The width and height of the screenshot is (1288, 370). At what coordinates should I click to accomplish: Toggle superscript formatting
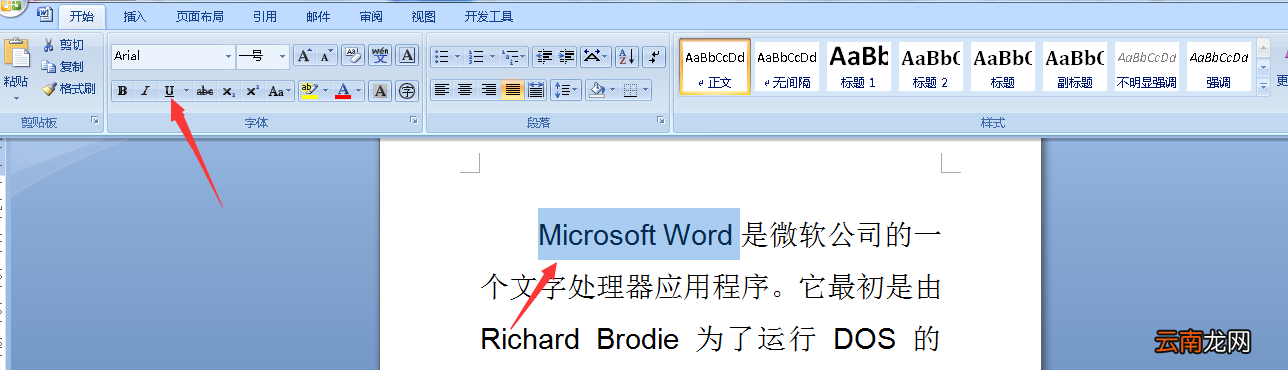pos(252,91)
